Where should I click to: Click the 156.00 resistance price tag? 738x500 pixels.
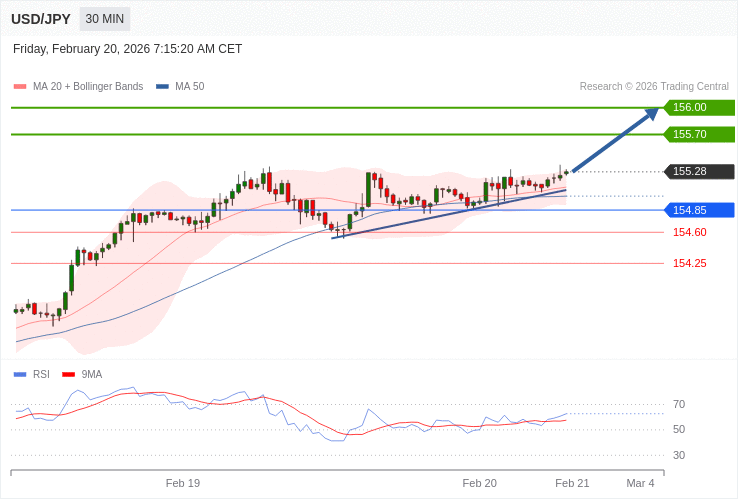(699, 107)
